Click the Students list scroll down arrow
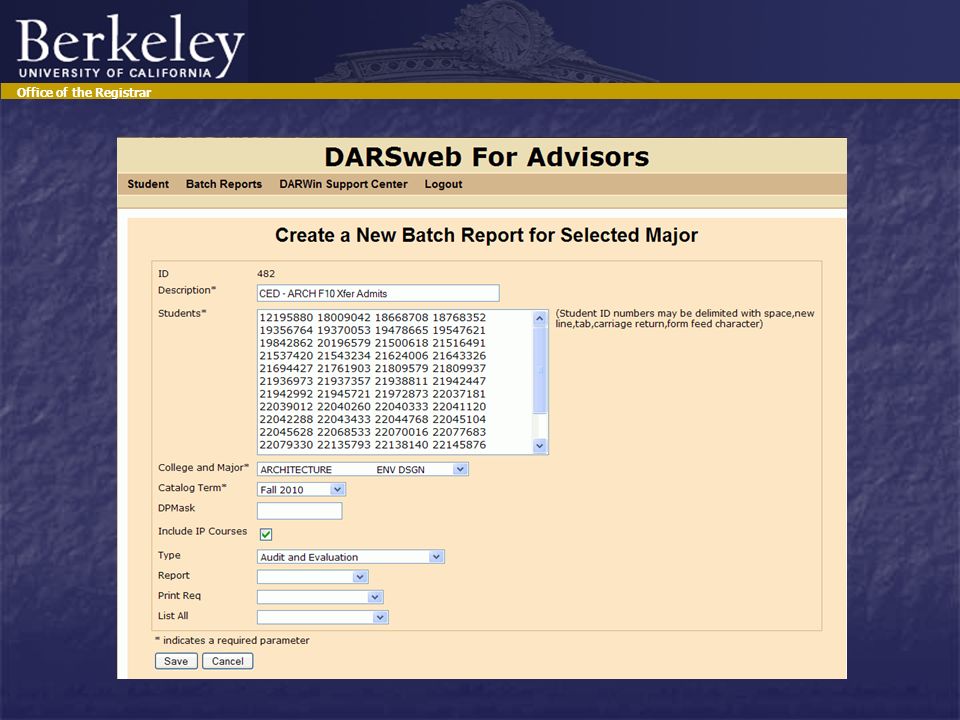The image size is (960, 720). (539, 446)
